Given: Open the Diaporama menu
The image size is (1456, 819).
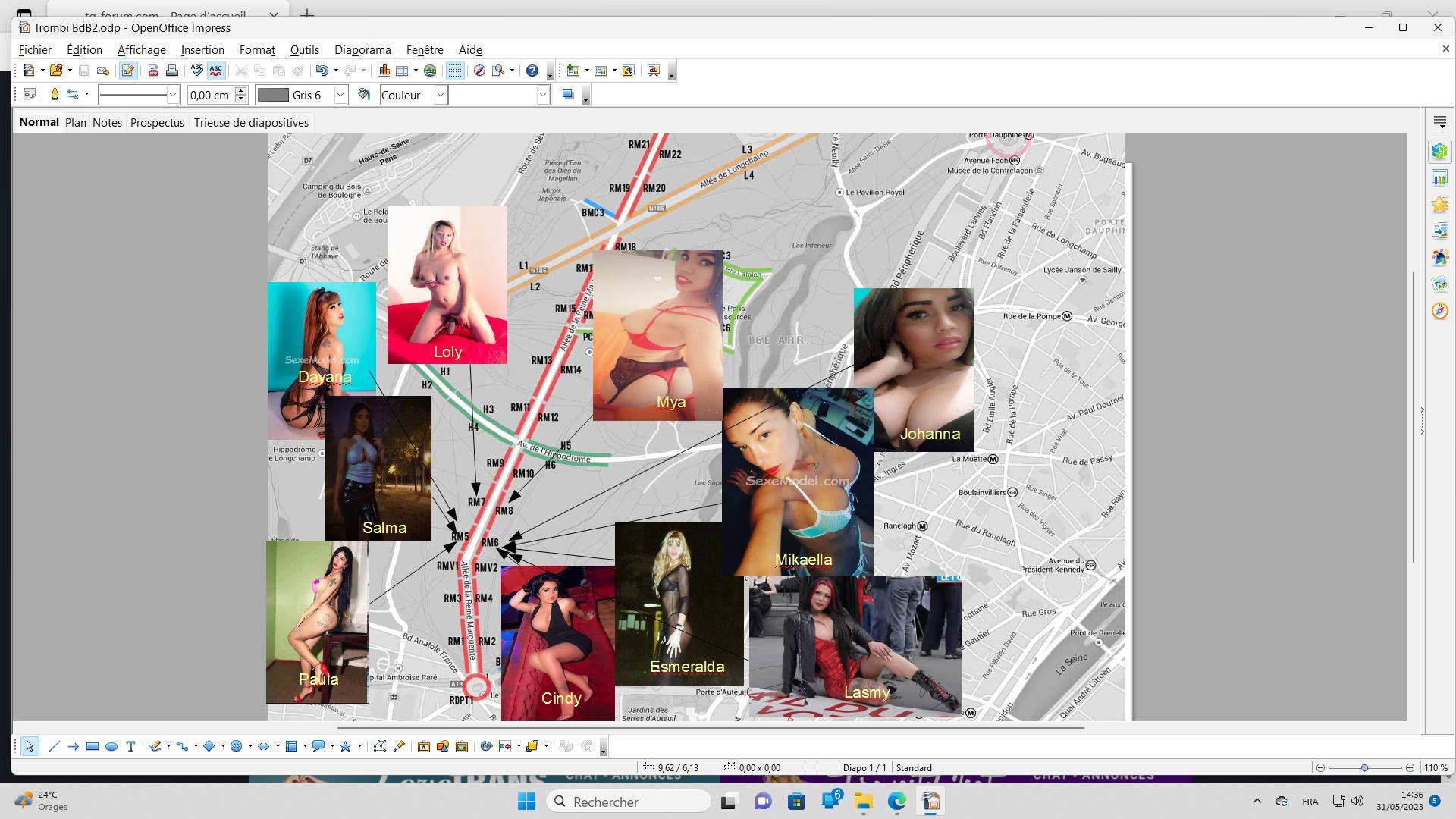Looking at the screenshot, I should click(362, 49).
